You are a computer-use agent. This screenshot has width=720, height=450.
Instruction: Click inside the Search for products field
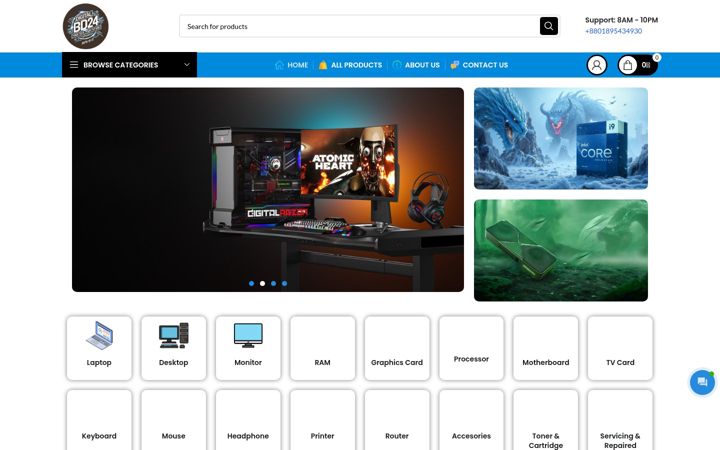[x=360, y=26]
